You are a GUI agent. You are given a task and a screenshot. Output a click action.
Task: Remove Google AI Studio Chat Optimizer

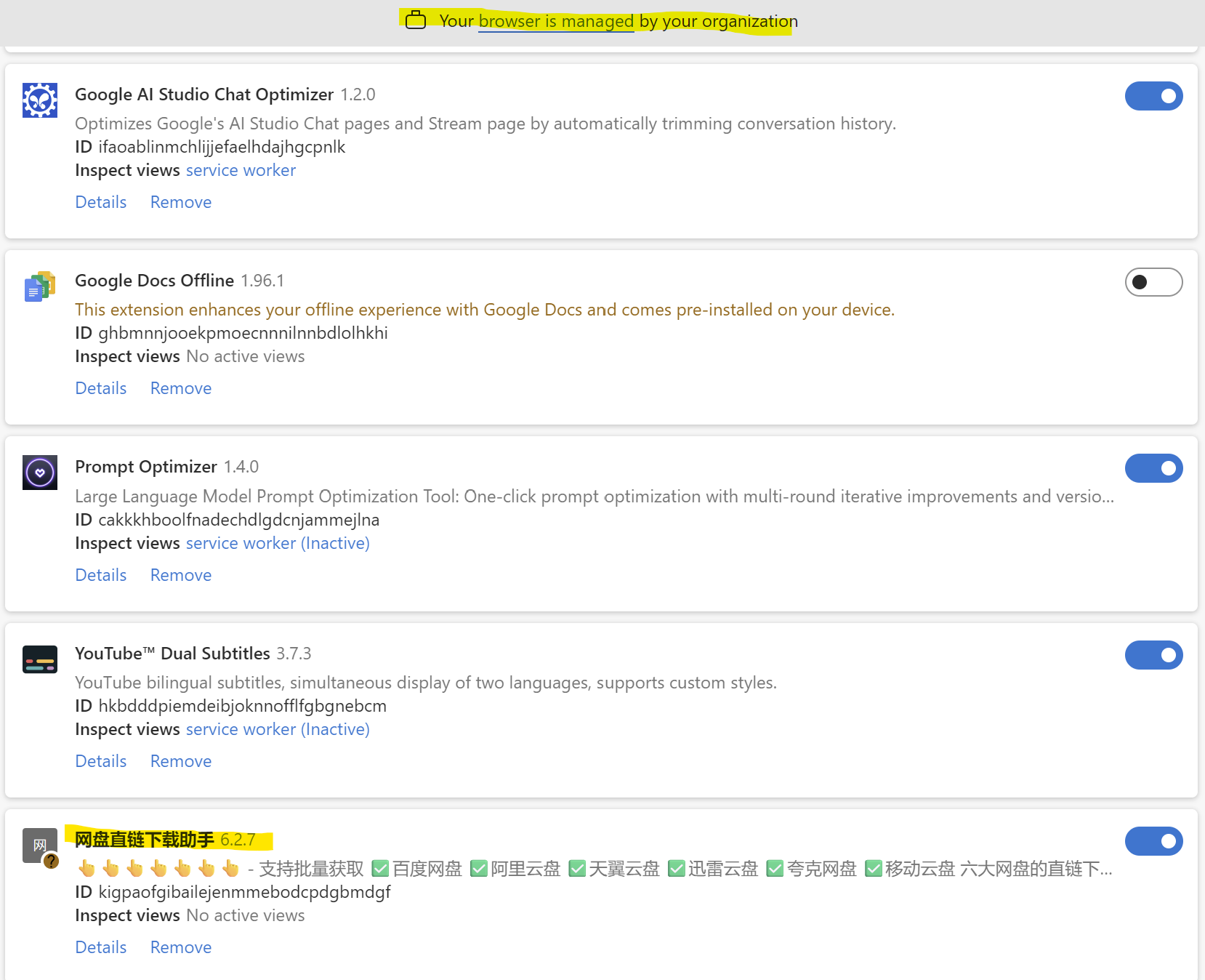(181, 202)
